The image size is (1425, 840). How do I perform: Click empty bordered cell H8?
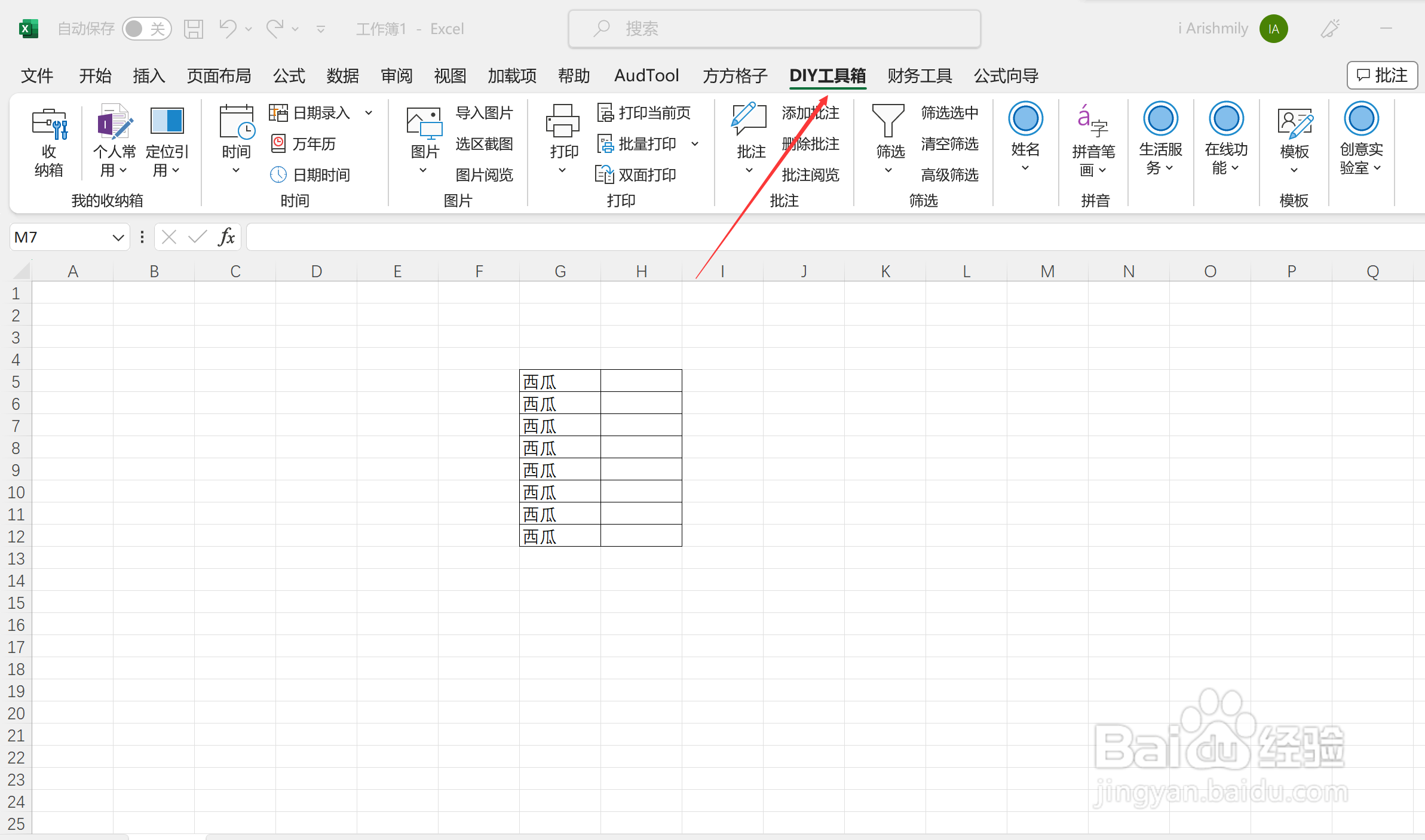[x=641, y=447]
